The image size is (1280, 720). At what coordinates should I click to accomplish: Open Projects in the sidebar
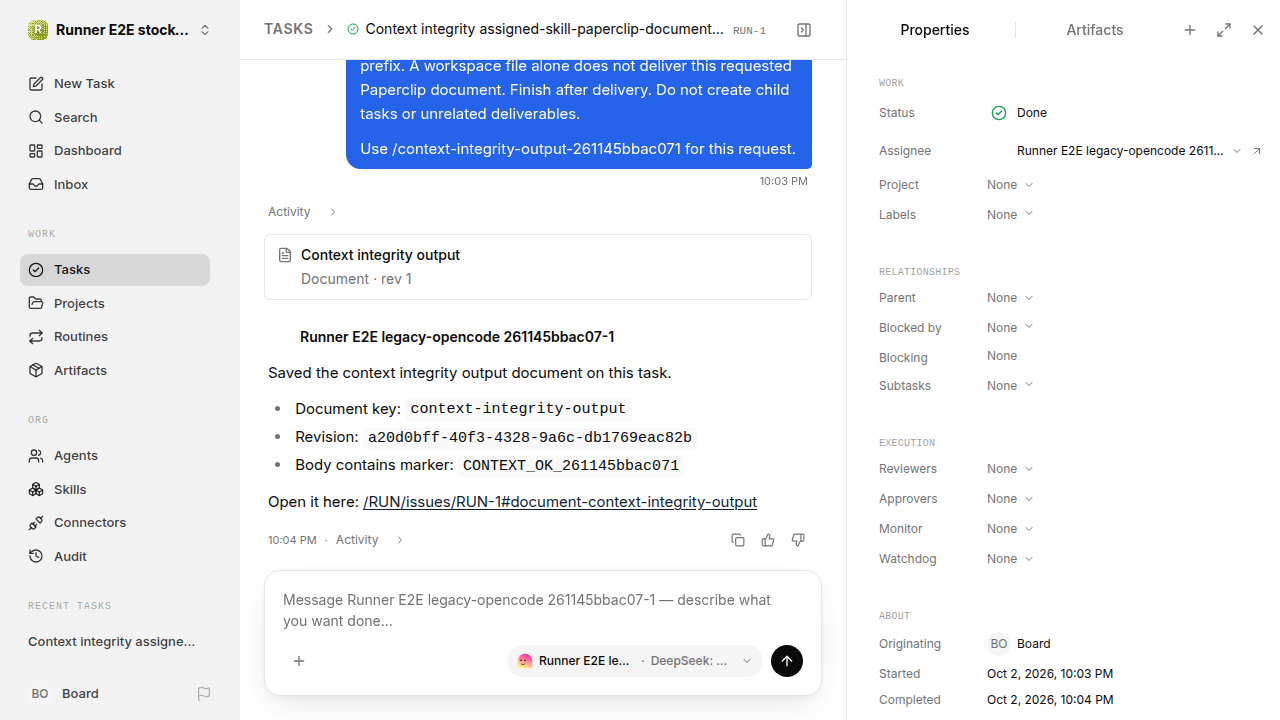pos(115,304)
